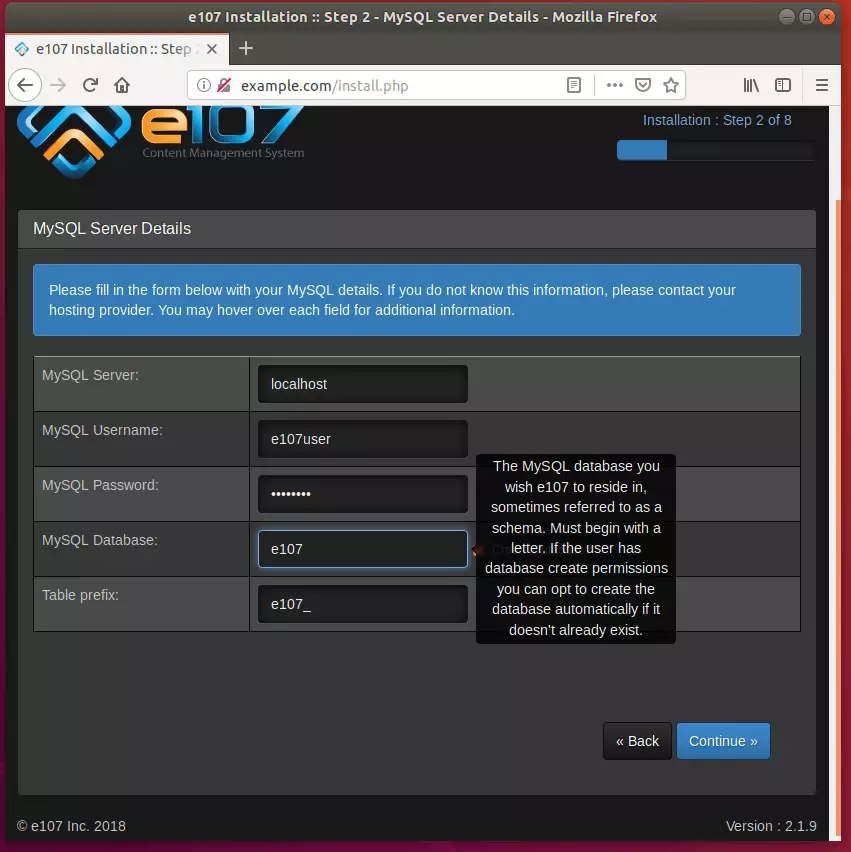The image size is (851, 852).
Task: Focus the MySQL Username field
Action: point(362,439)
